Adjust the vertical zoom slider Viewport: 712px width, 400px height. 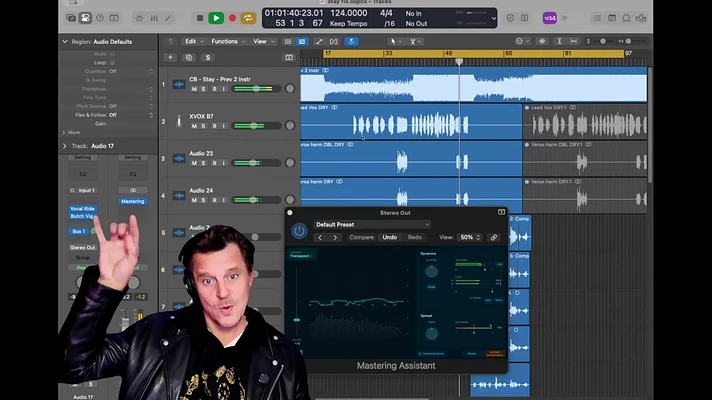tap(603, 41)
